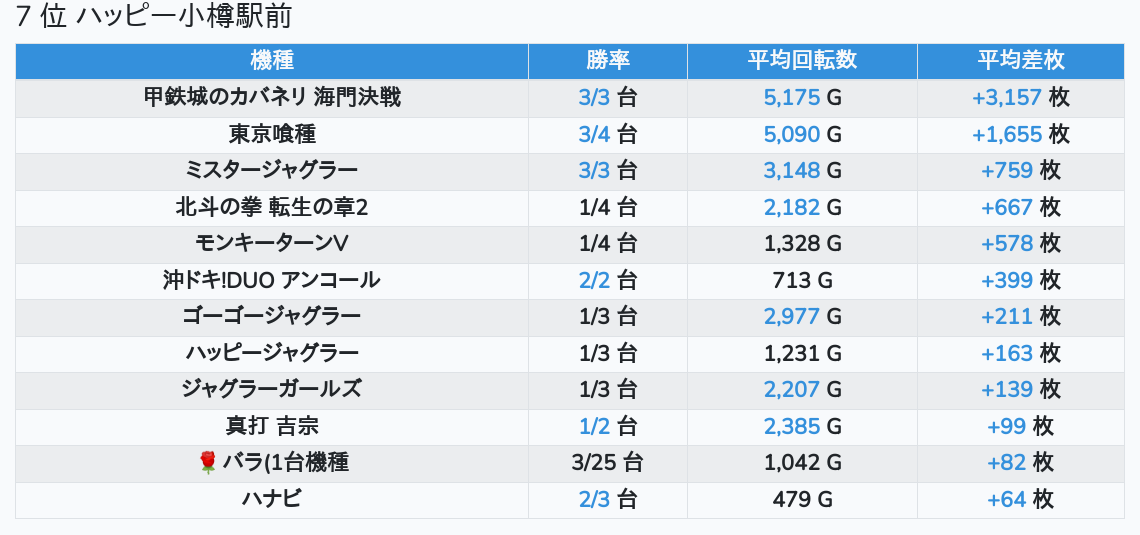Select the 平均回転数 column header
Screen dimensions: 1140x535
click(802, 60)
